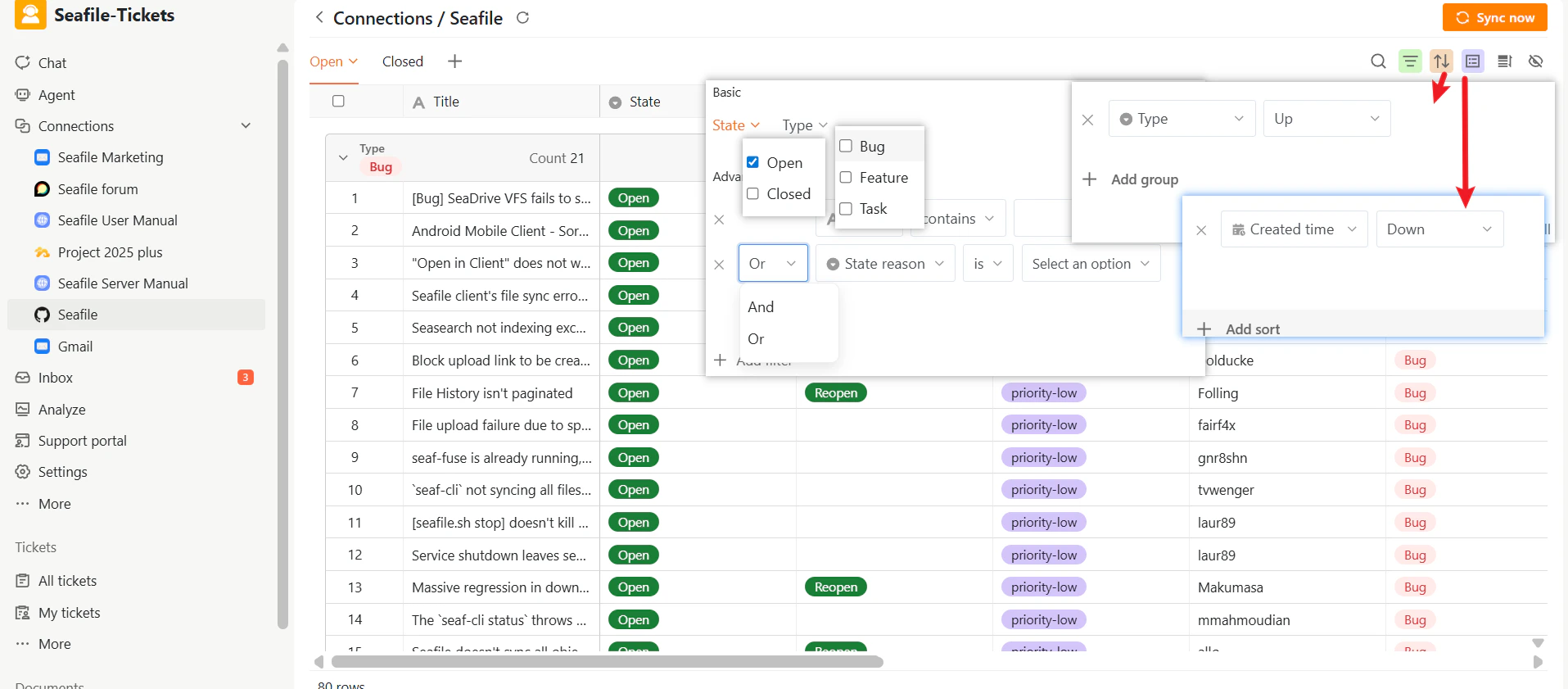Viewport: 1568px width, 689px height.
Task: Open the sort arrows icon
Action: (1441, 61)
